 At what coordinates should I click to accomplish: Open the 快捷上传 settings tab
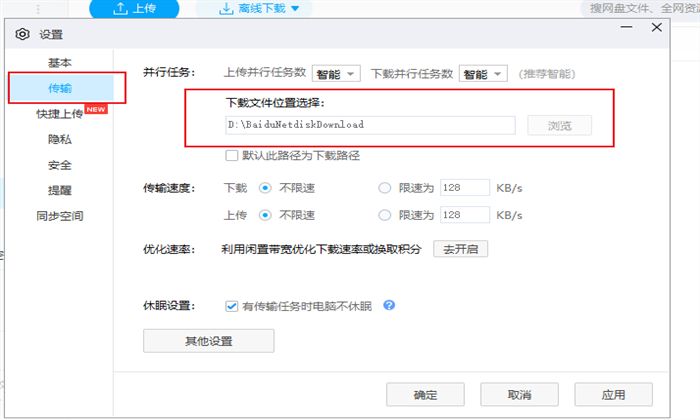(60, 114)
